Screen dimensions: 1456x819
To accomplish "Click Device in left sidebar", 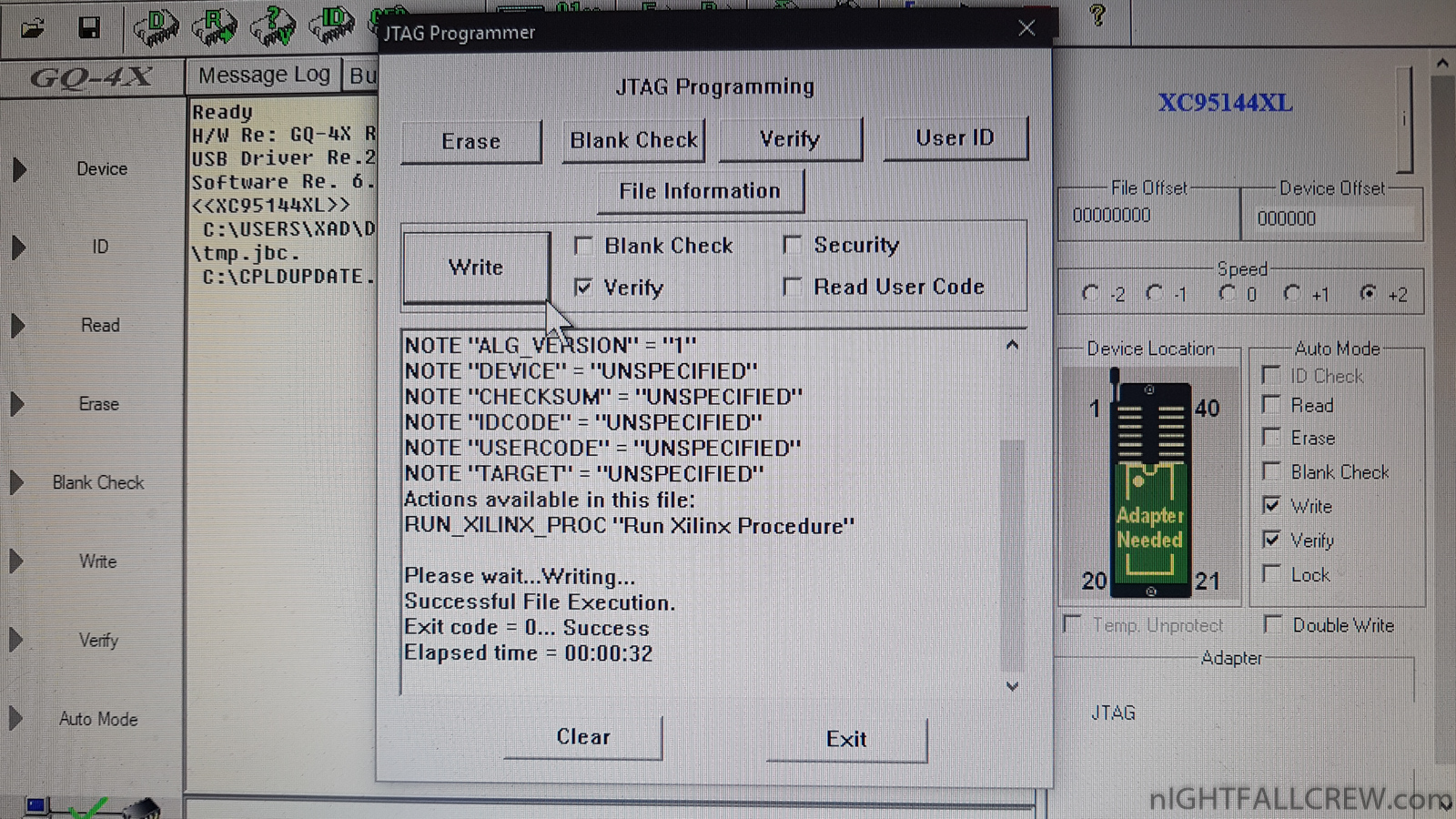I will pos(102,169).
